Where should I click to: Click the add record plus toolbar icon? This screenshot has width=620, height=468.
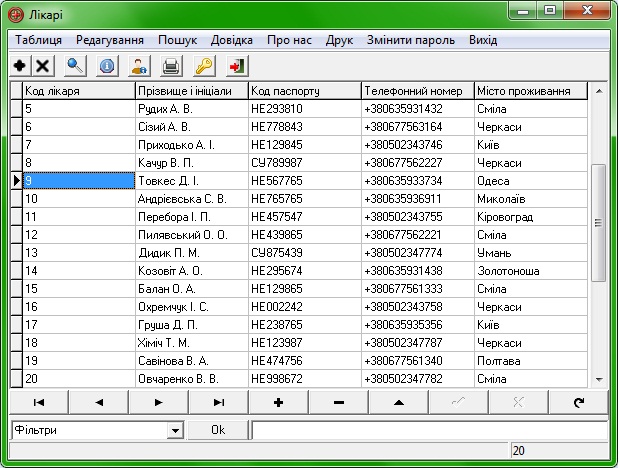point(20,66)
